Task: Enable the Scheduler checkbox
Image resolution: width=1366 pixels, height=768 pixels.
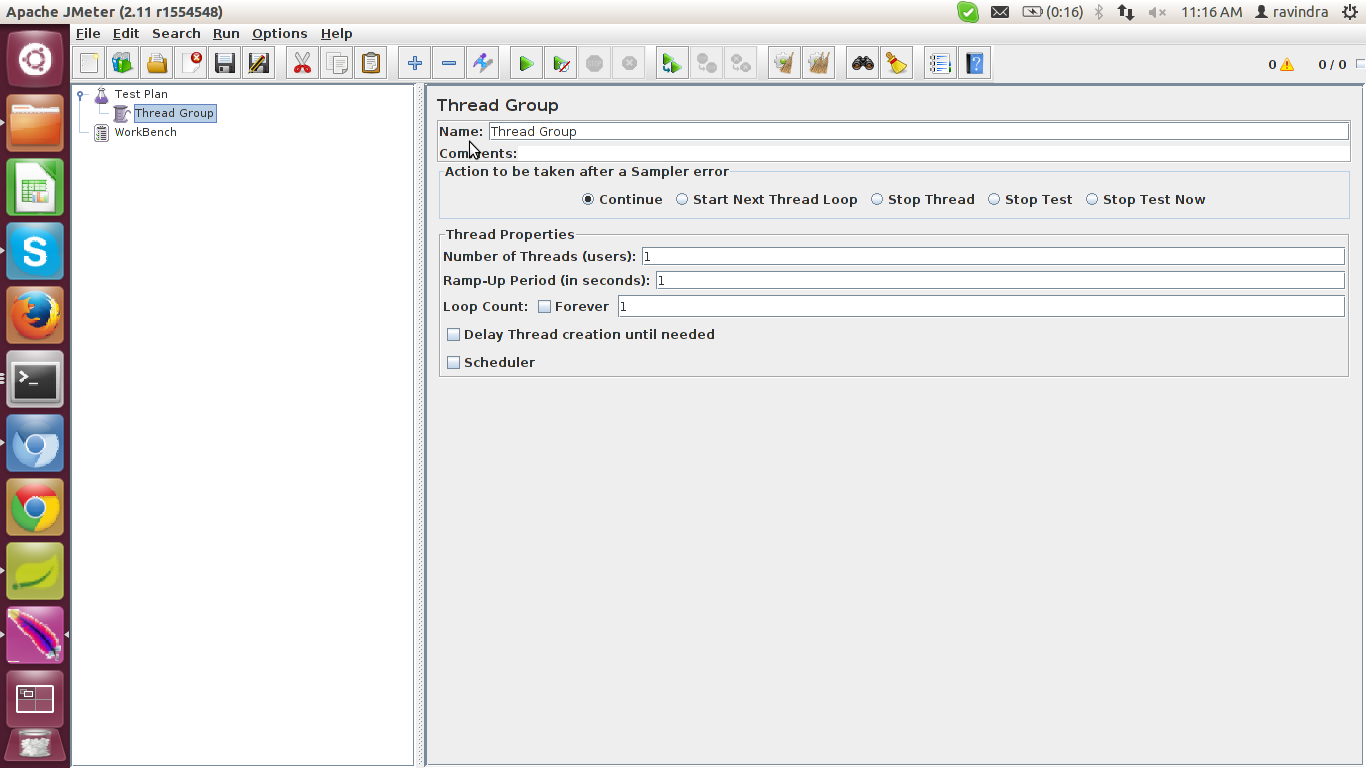Action: tap(453, 363)
